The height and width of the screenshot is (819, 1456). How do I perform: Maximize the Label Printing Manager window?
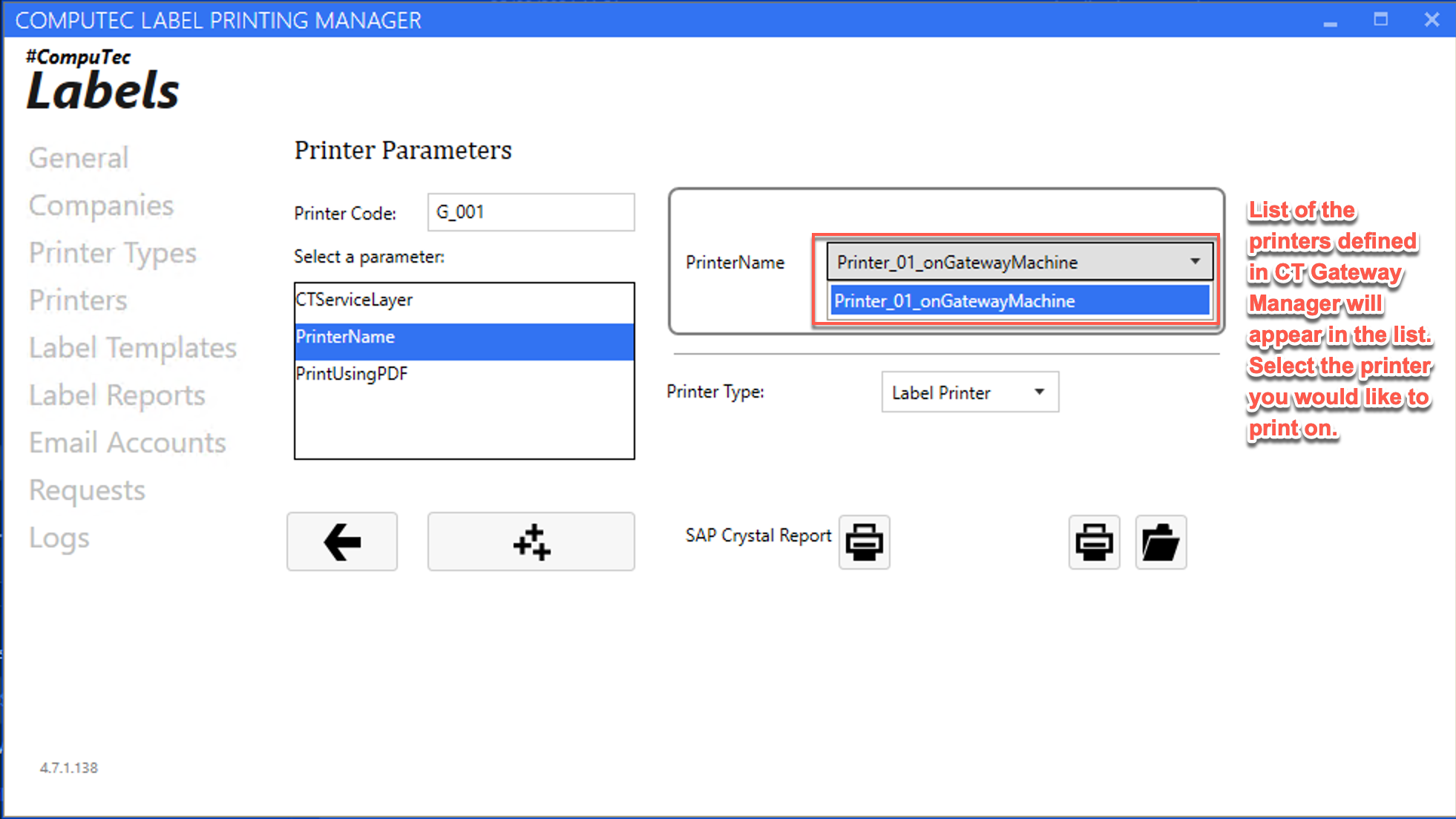point(1380,20)
